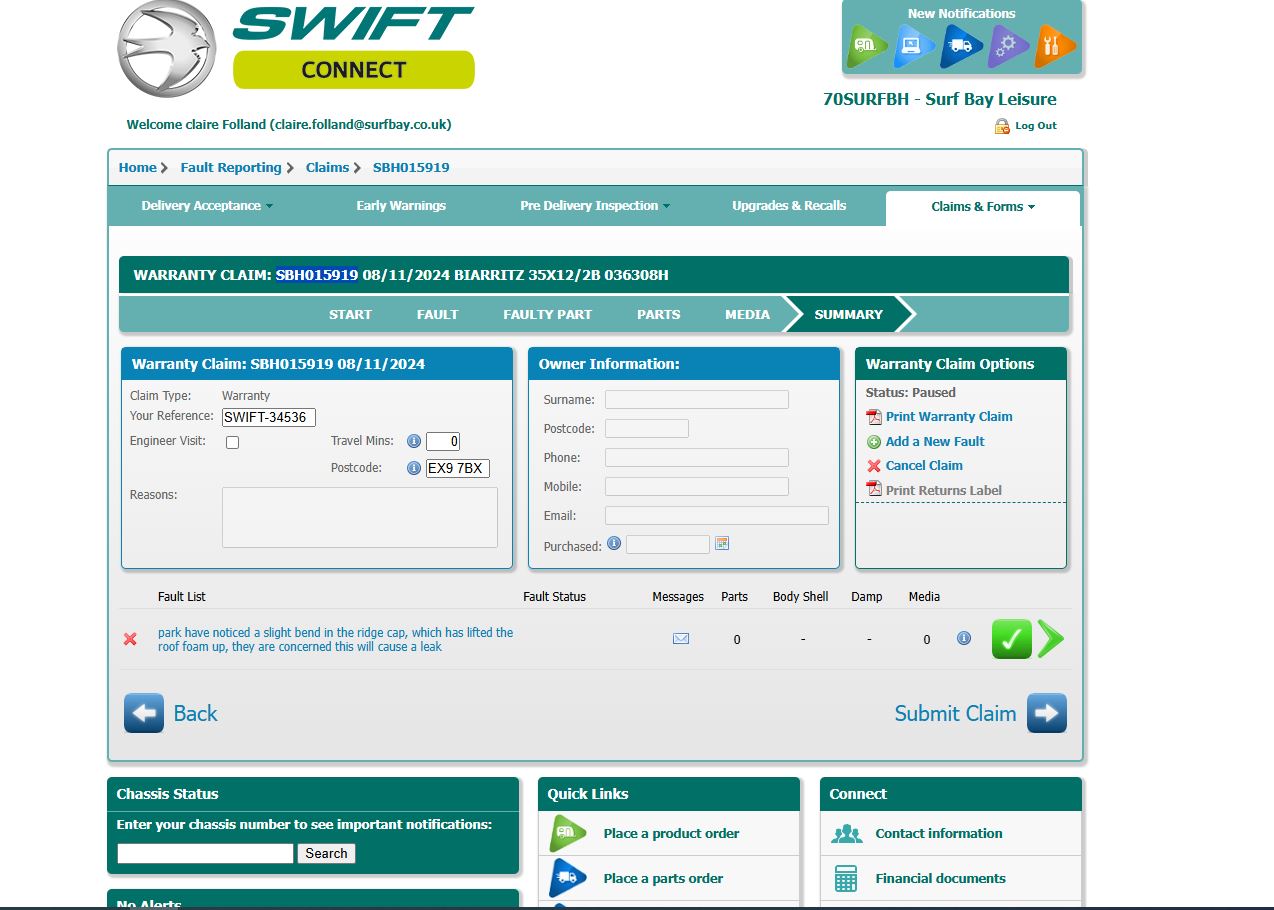Click the parts order truck icon in Quick Links
The image size is (1274, 910).
[568, 878]
